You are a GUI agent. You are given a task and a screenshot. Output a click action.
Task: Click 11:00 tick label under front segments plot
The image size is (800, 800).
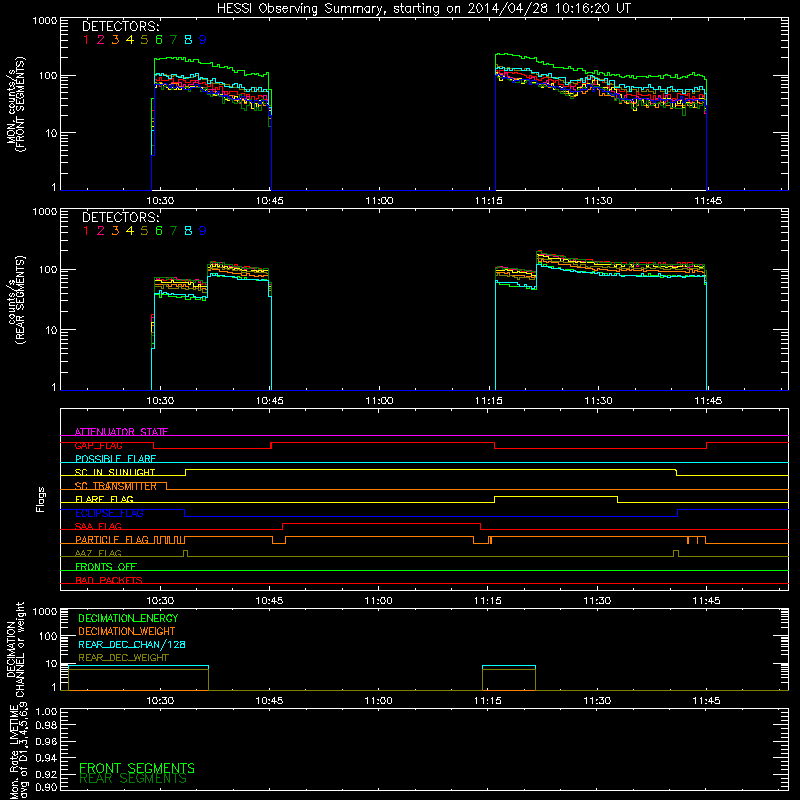(379, 201)
